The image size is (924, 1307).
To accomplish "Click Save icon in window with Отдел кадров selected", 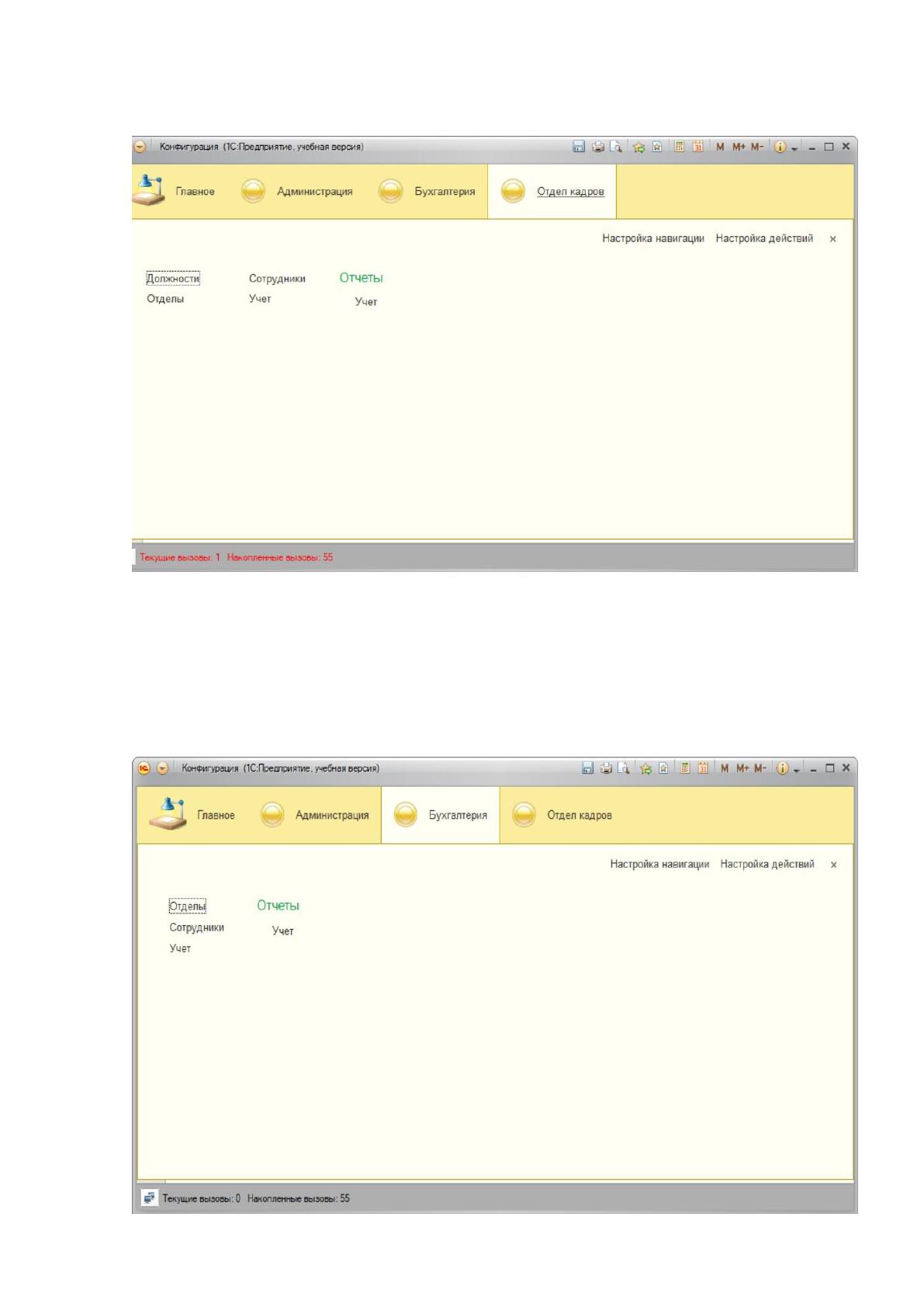I will [579, 146].
